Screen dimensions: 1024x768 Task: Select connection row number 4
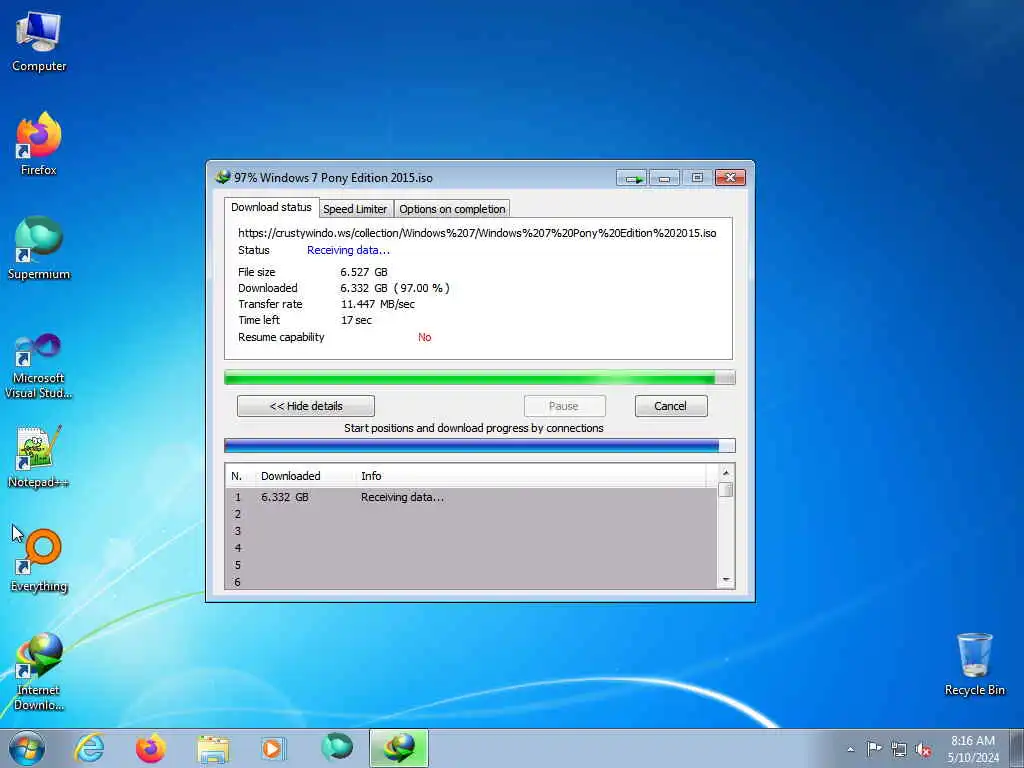click(472, 548)
